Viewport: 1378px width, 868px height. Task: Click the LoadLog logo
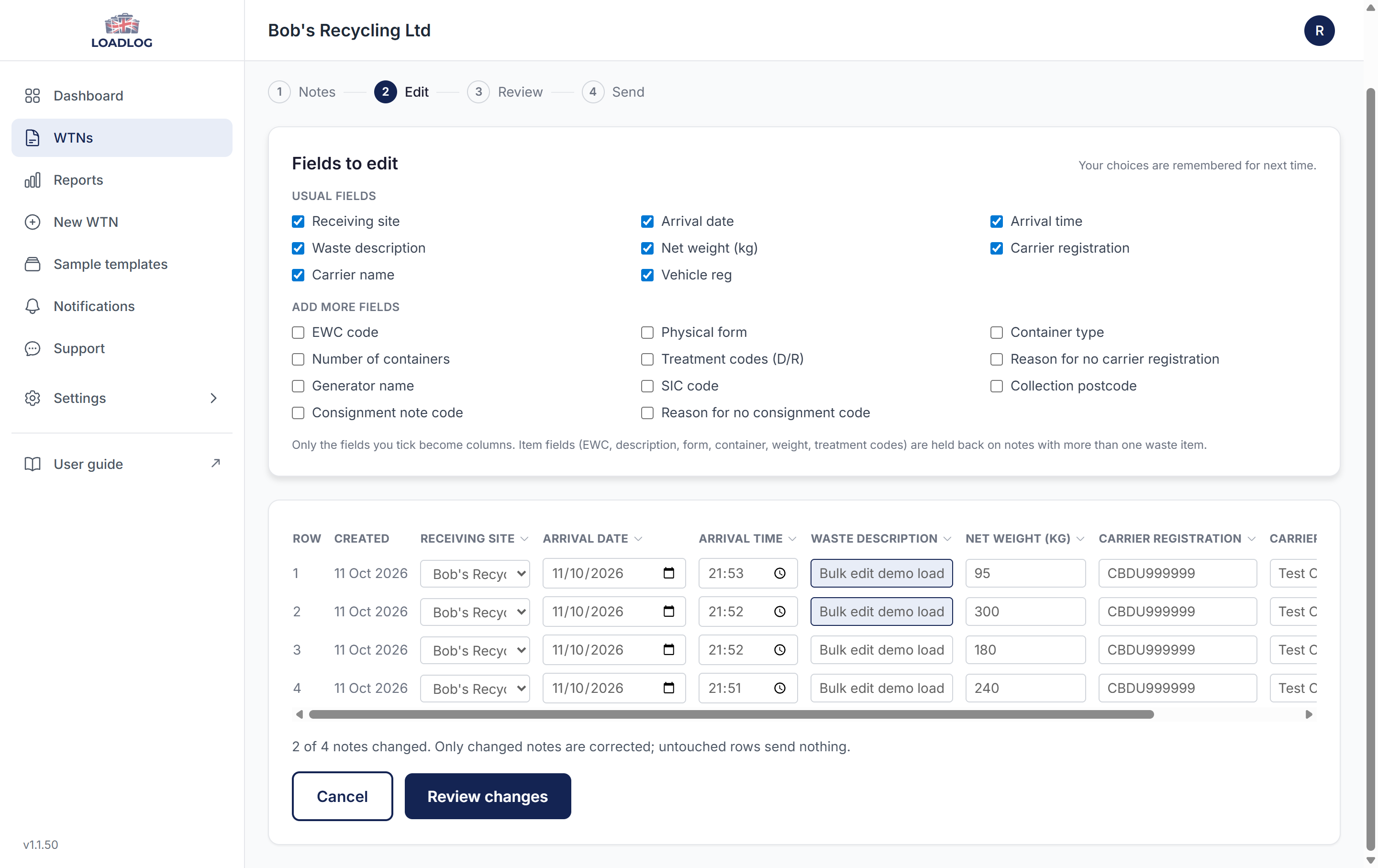coord(122,30)
